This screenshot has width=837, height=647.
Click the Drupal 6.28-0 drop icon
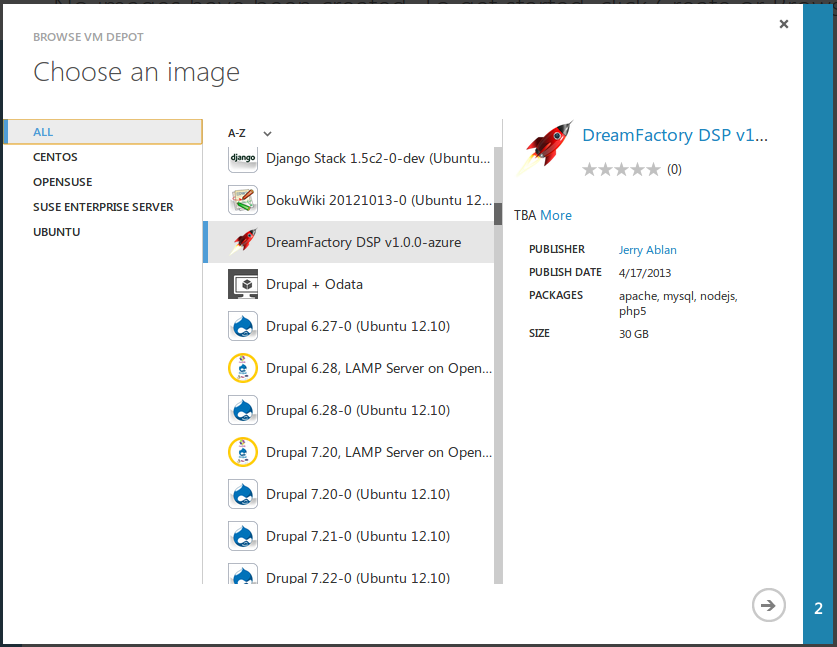click(x=243, y=410)
